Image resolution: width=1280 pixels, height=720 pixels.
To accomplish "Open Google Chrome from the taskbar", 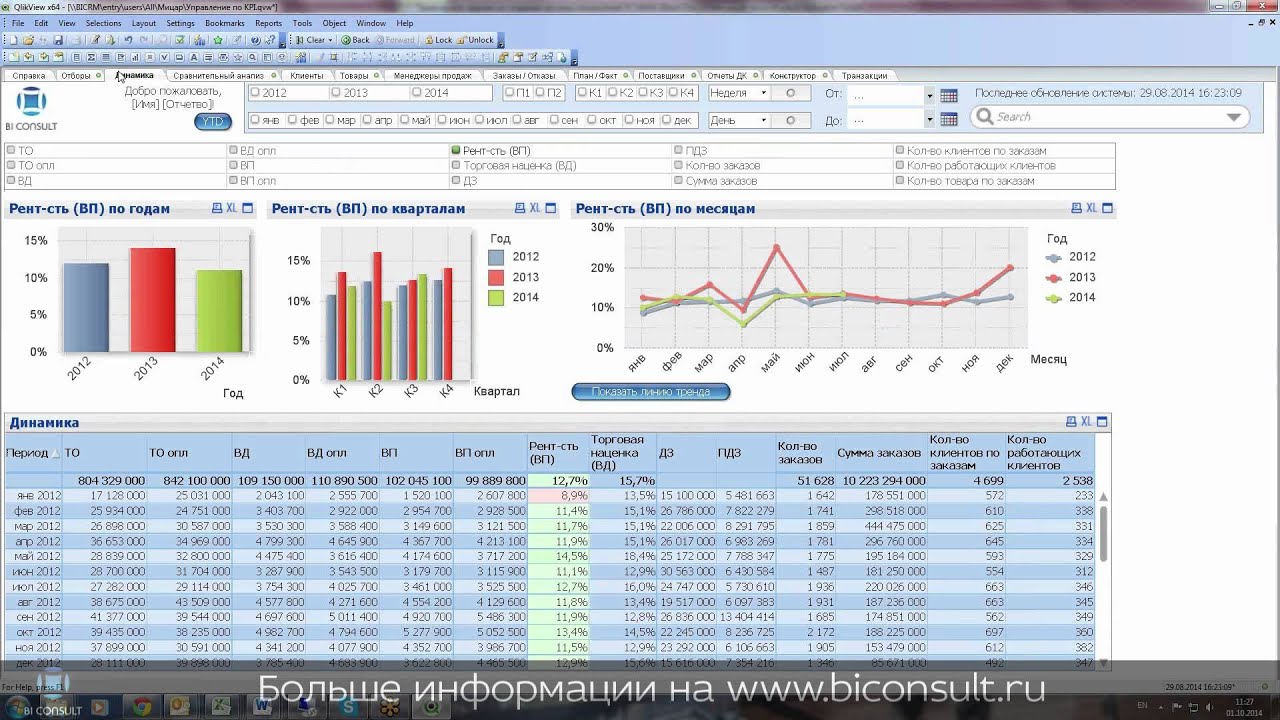I will [x=141, y=707].
